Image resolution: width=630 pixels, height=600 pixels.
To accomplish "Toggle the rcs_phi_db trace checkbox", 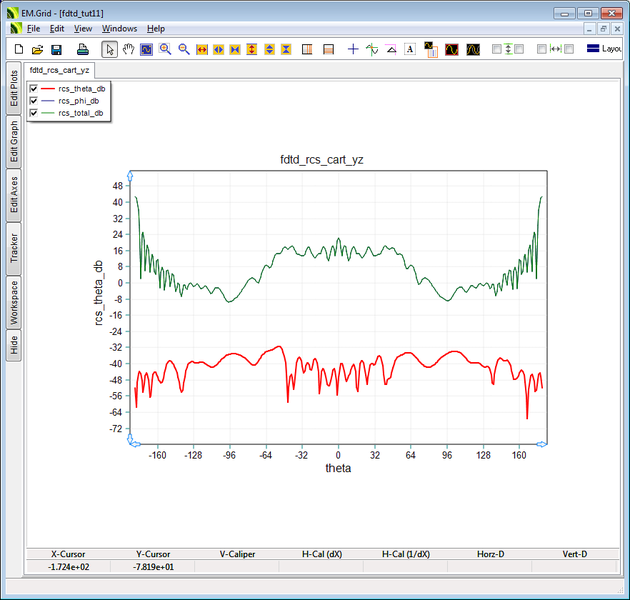I will click(x=34, y=101).
